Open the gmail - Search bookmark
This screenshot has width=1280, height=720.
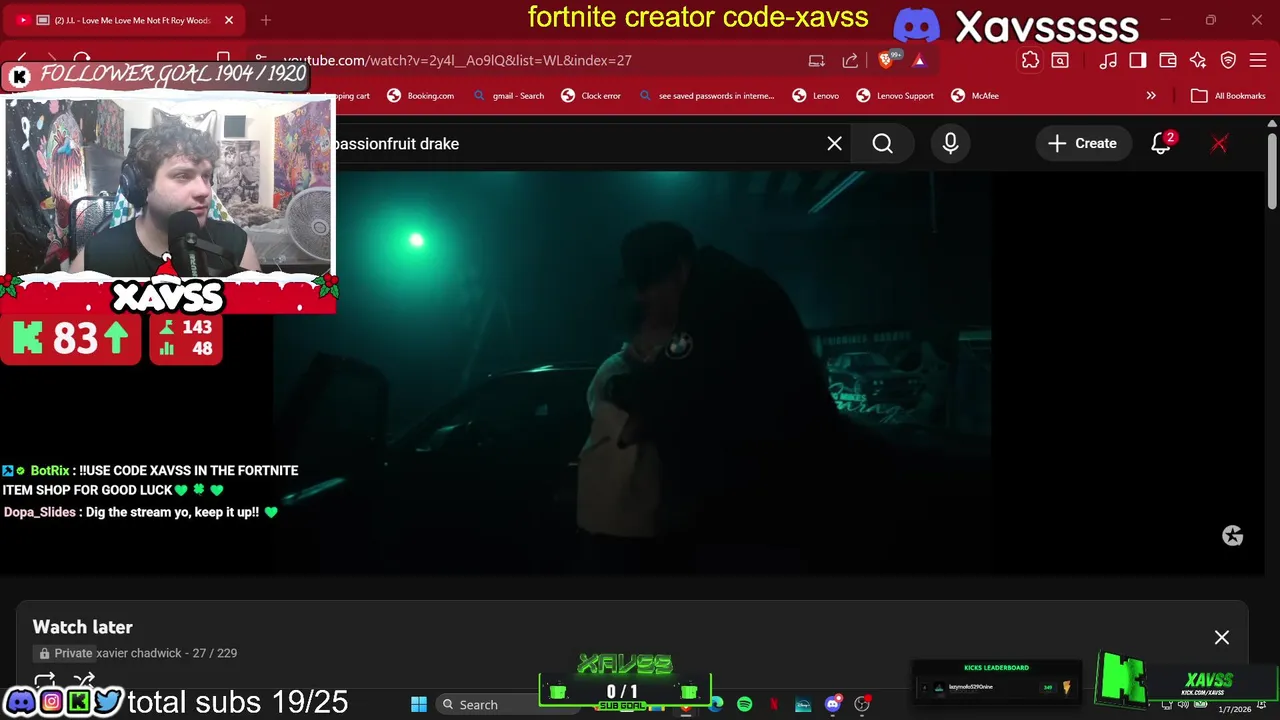click(x=508, y=96)
